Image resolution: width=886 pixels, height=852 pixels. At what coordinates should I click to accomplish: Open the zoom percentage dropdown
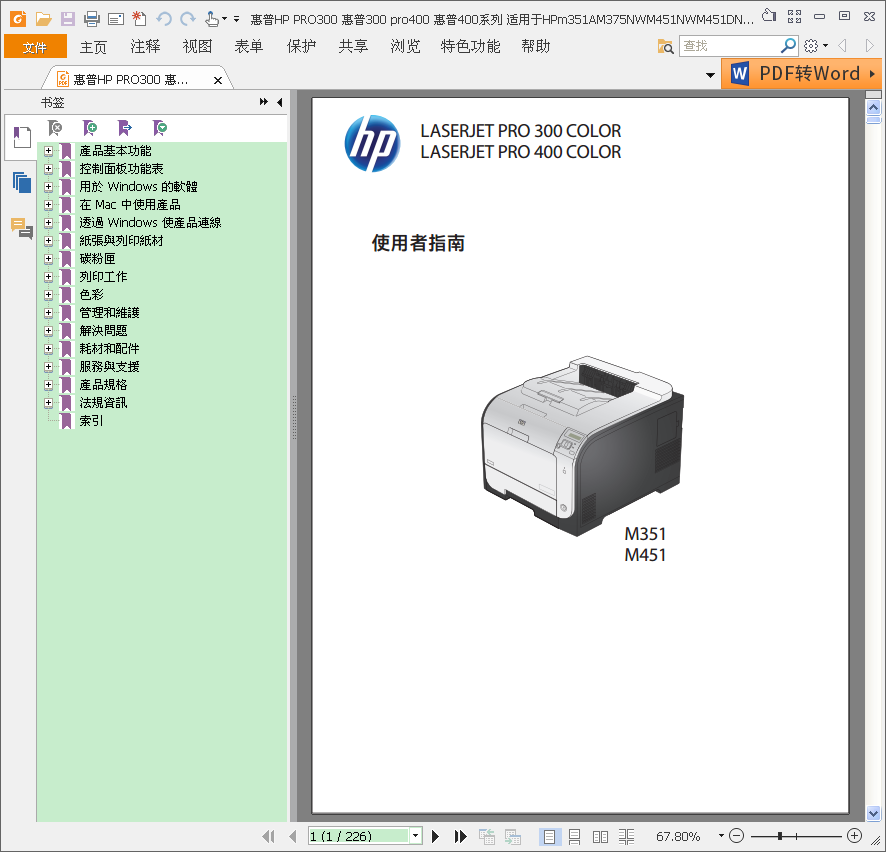721,835
